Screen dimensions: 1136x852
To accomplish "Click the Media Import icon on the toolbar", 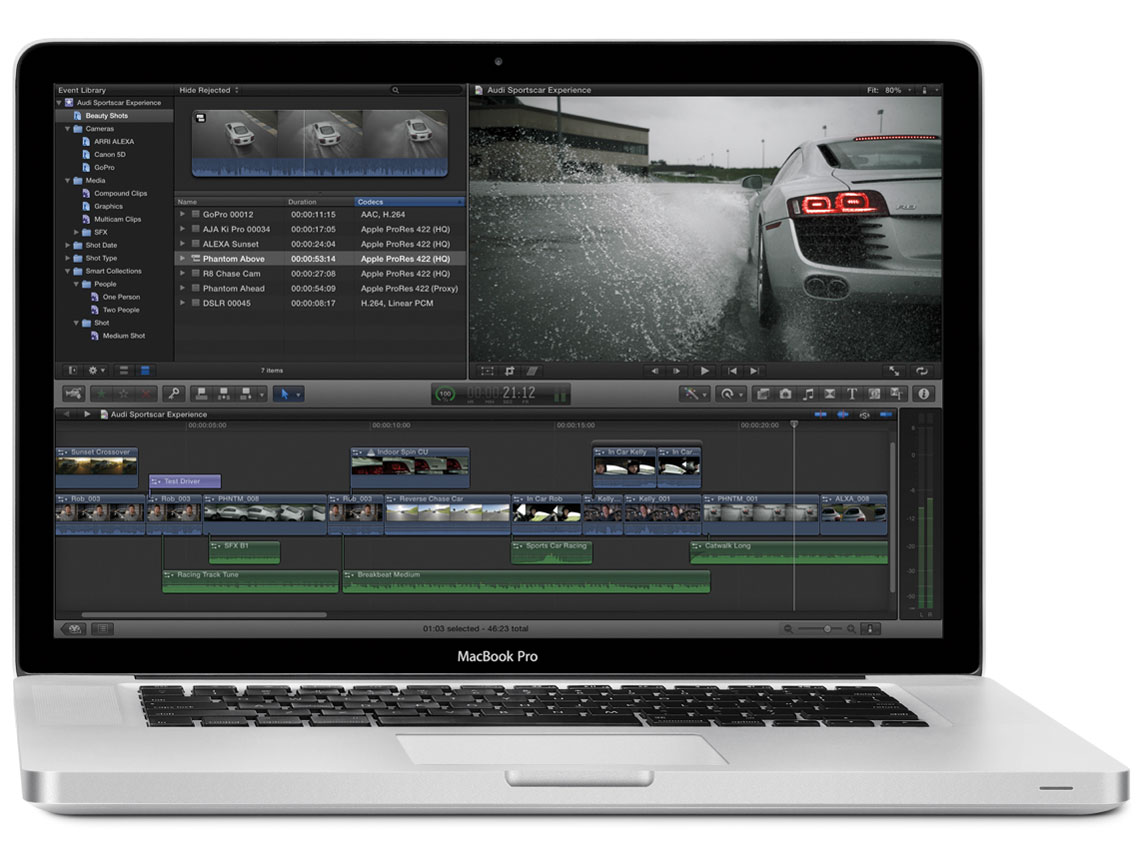I will click(72, 394).
